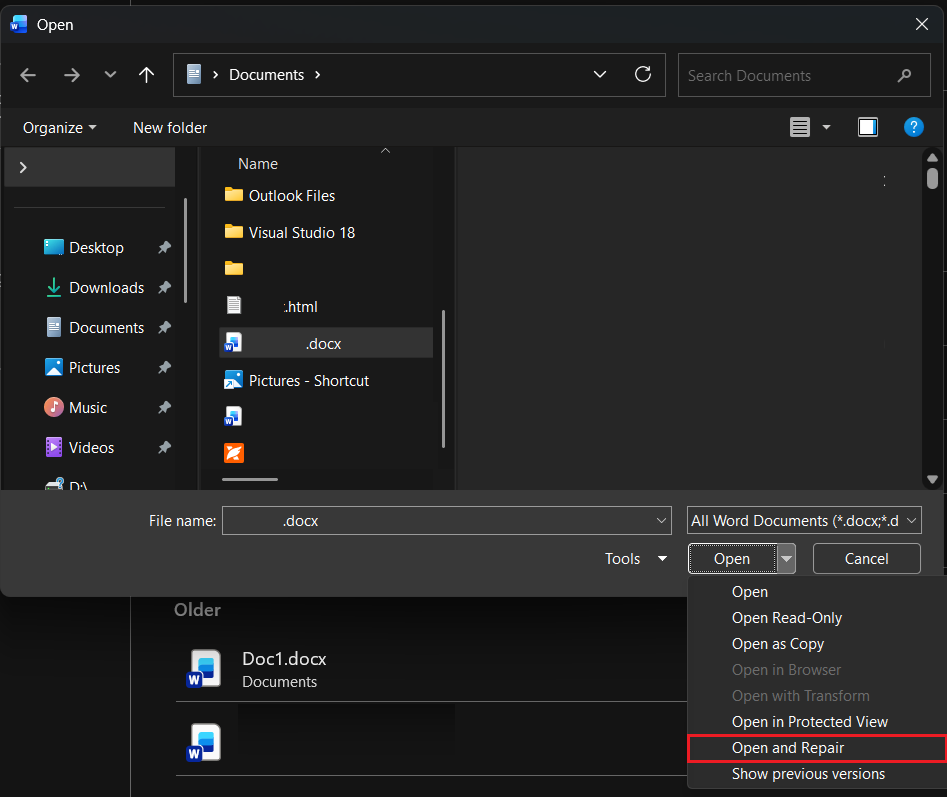Expand the address bar history dropdown
The width and height of the screenshot is (947, 797).
click(600, 74)
